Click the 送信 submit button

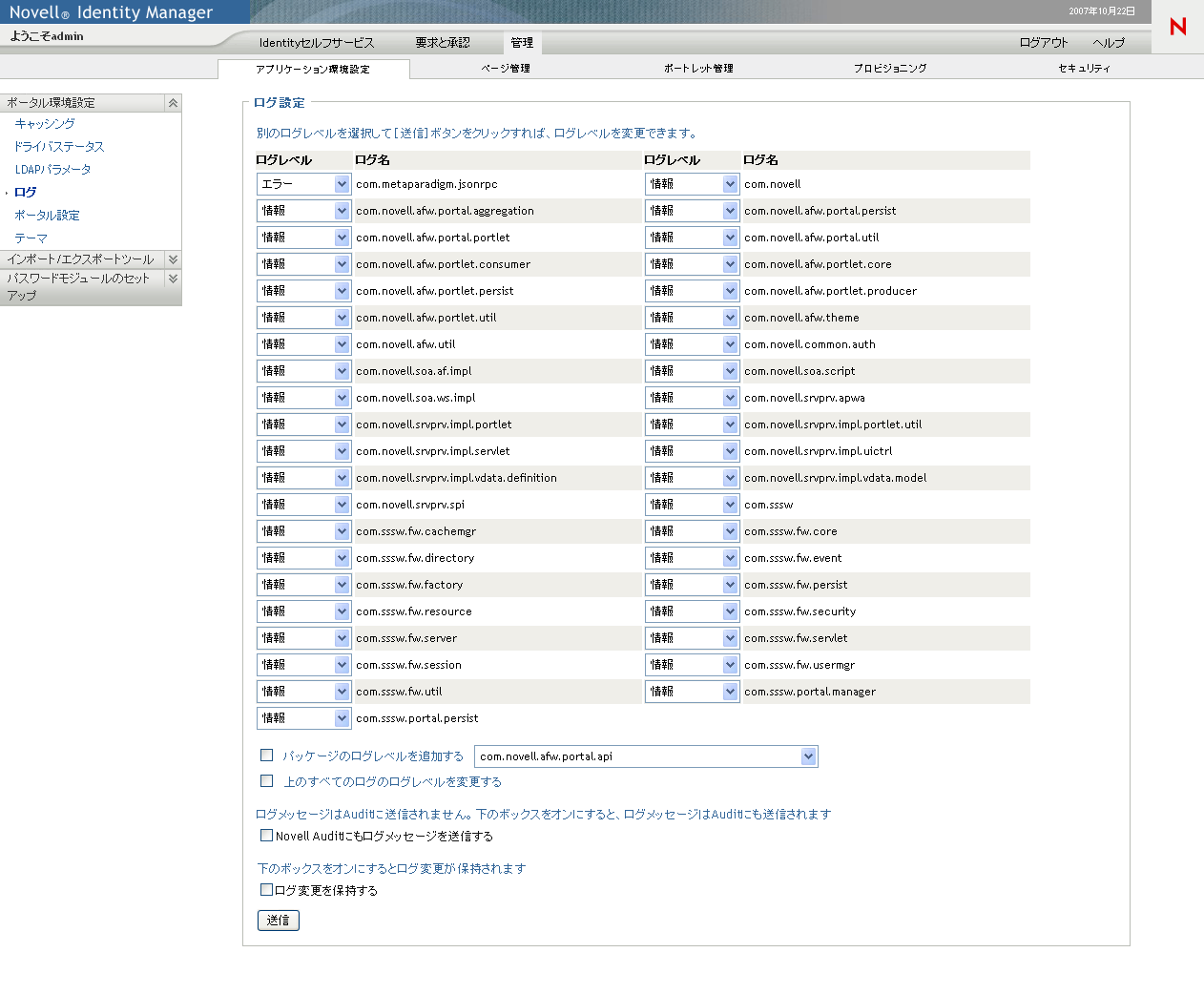(279, 921)
